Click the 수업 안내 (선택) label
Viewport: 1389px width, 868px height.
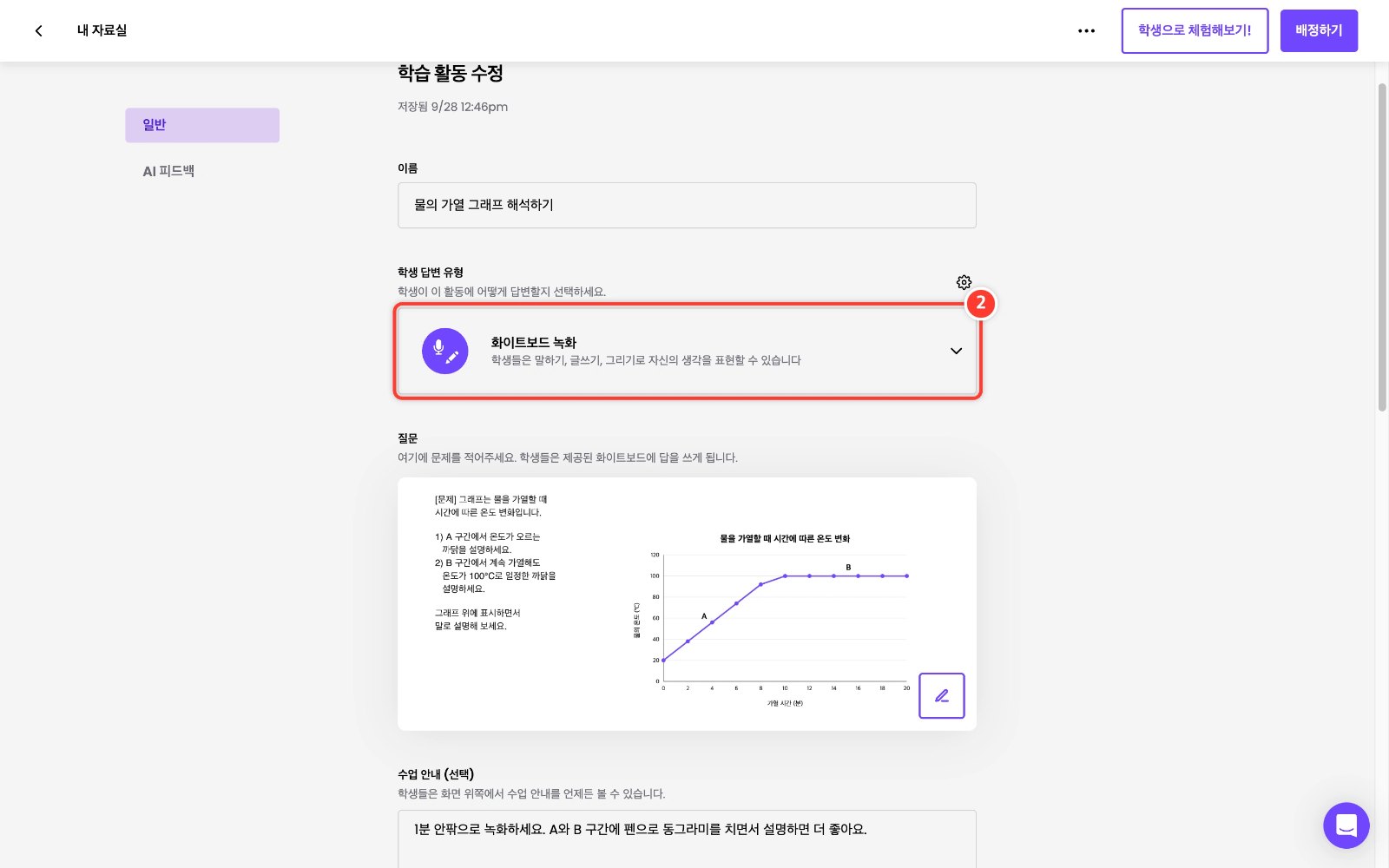point(436,774)
